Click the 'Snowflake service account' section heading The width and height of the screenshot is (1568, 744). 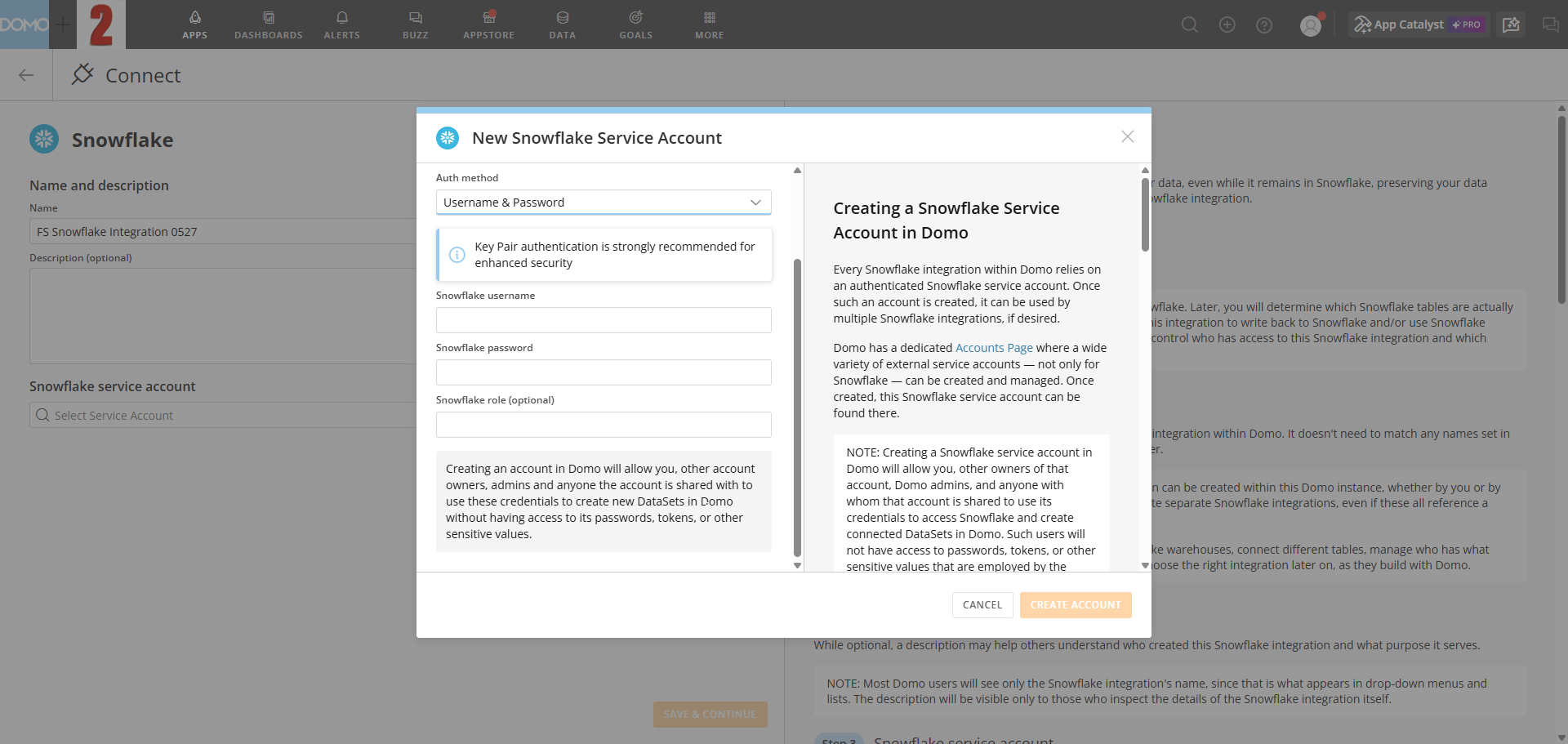tap(113, 386)
